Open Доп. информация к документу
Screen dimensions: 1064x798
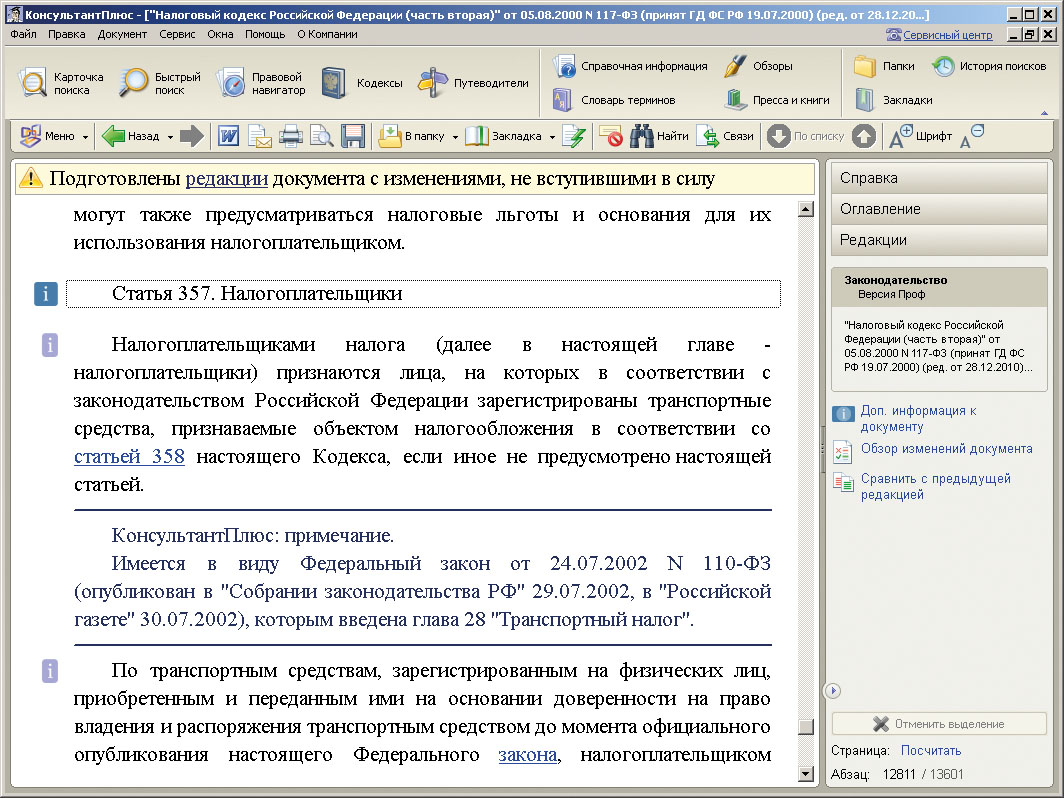pos(918,419)
